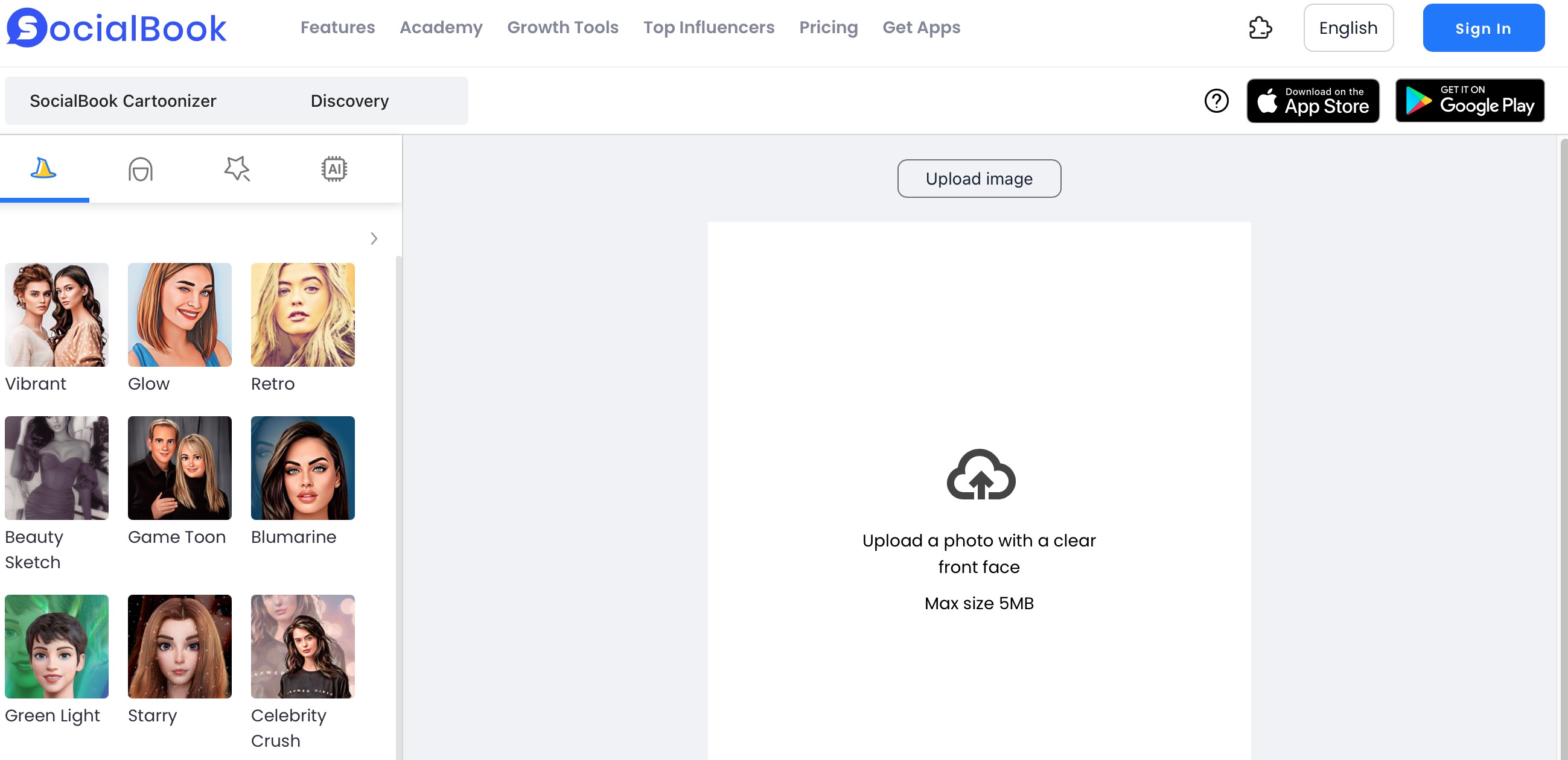The width and height of the screenshot is (1568, 760).
Task: Click the Download on the App Store badge
Action: tap(1313, 100)
